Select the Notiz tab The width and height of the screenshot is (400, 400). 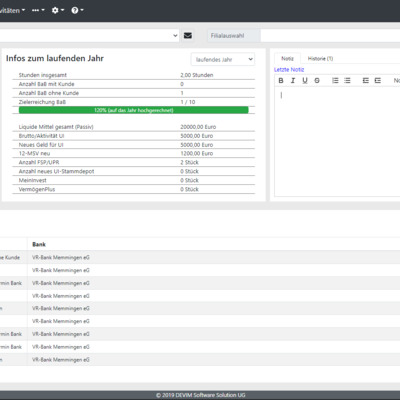click(x=287, y=58)
